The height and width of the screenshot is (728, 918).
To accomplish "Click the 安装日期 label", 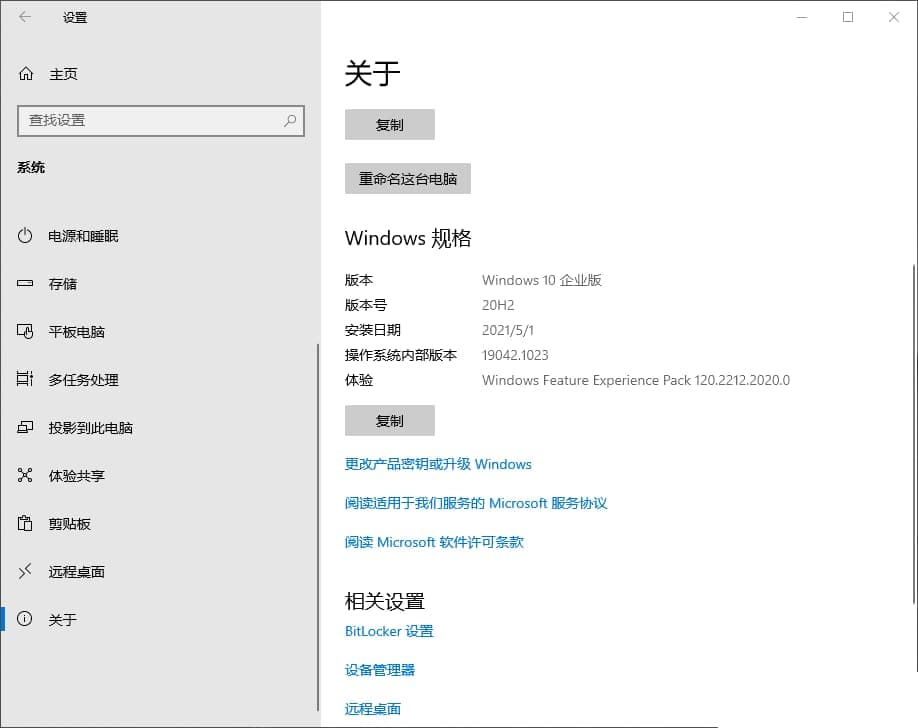I will tap(373, 330).
